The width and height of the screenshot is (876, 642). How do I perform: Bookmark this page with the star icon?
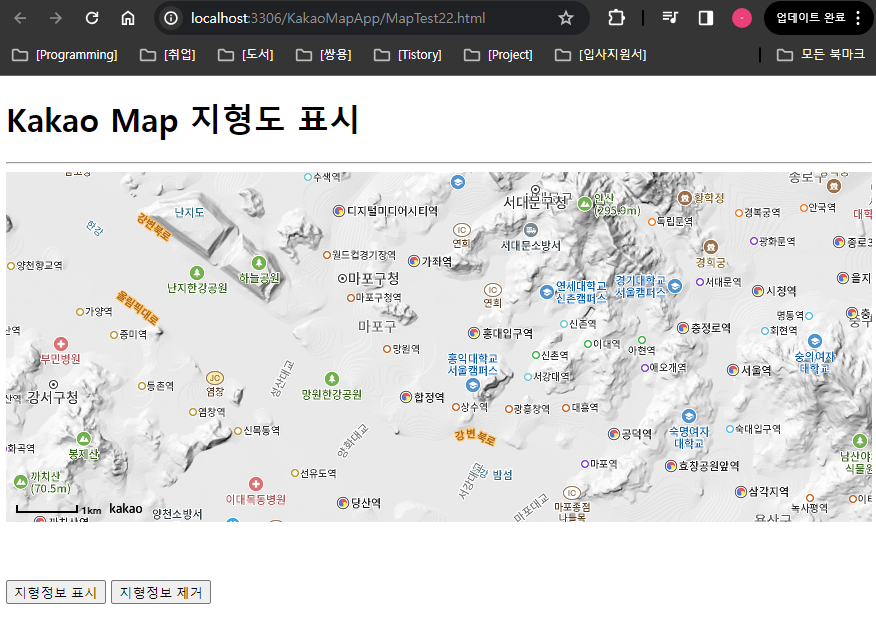click(x=565, y=18)
